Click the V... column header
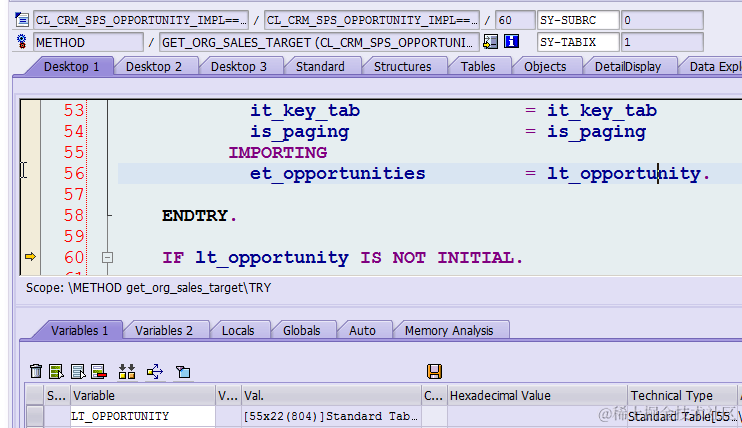 point(228,395)
